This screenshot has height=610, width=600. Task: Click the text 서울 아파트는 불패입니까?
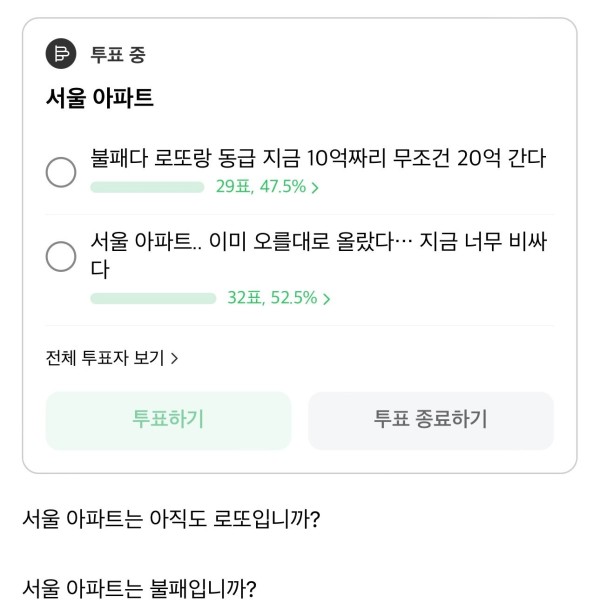pos(139,589)
